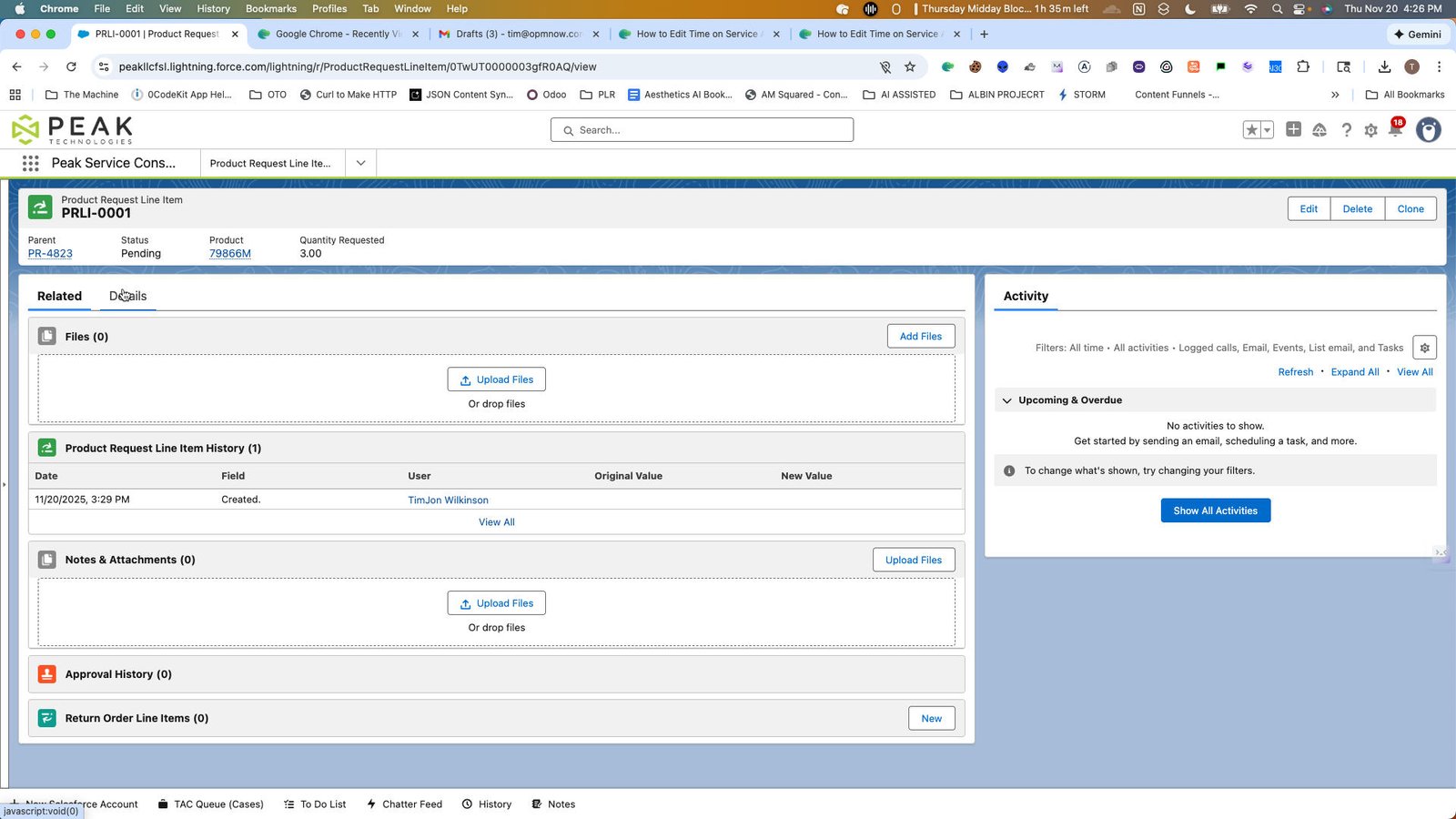Open To Do List utility item

click(x=315, y=804)
